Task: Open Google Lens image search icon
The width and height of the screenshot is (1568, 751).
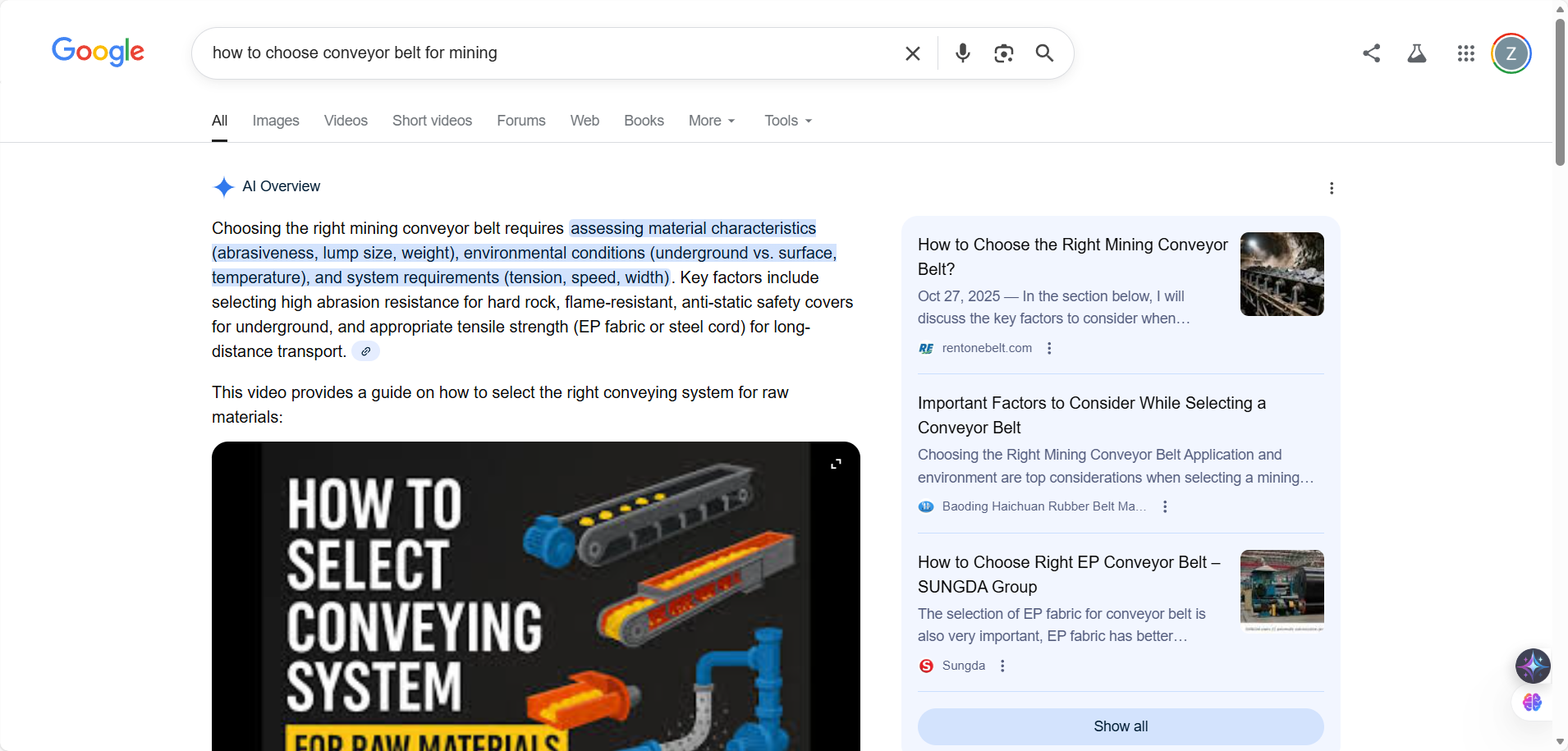Action: [1003, 53]
